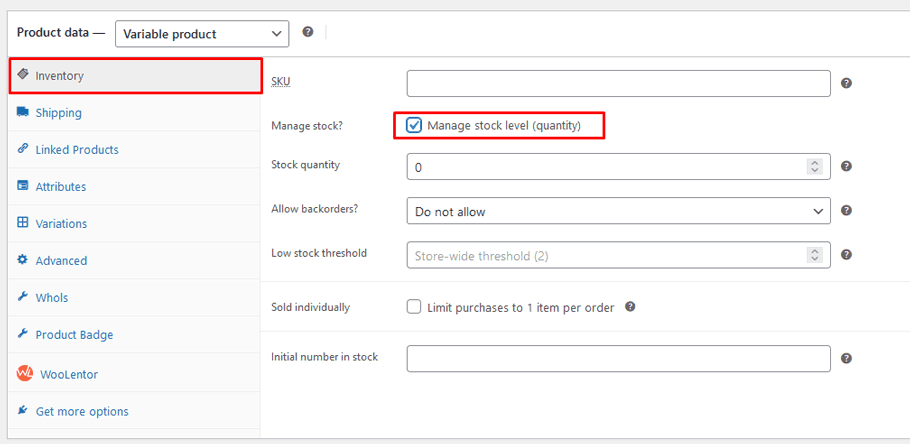Screen dimensions: 910x444
Task: Click the Sold individually label
Action: pyautogui.click(x=310, y=308)
